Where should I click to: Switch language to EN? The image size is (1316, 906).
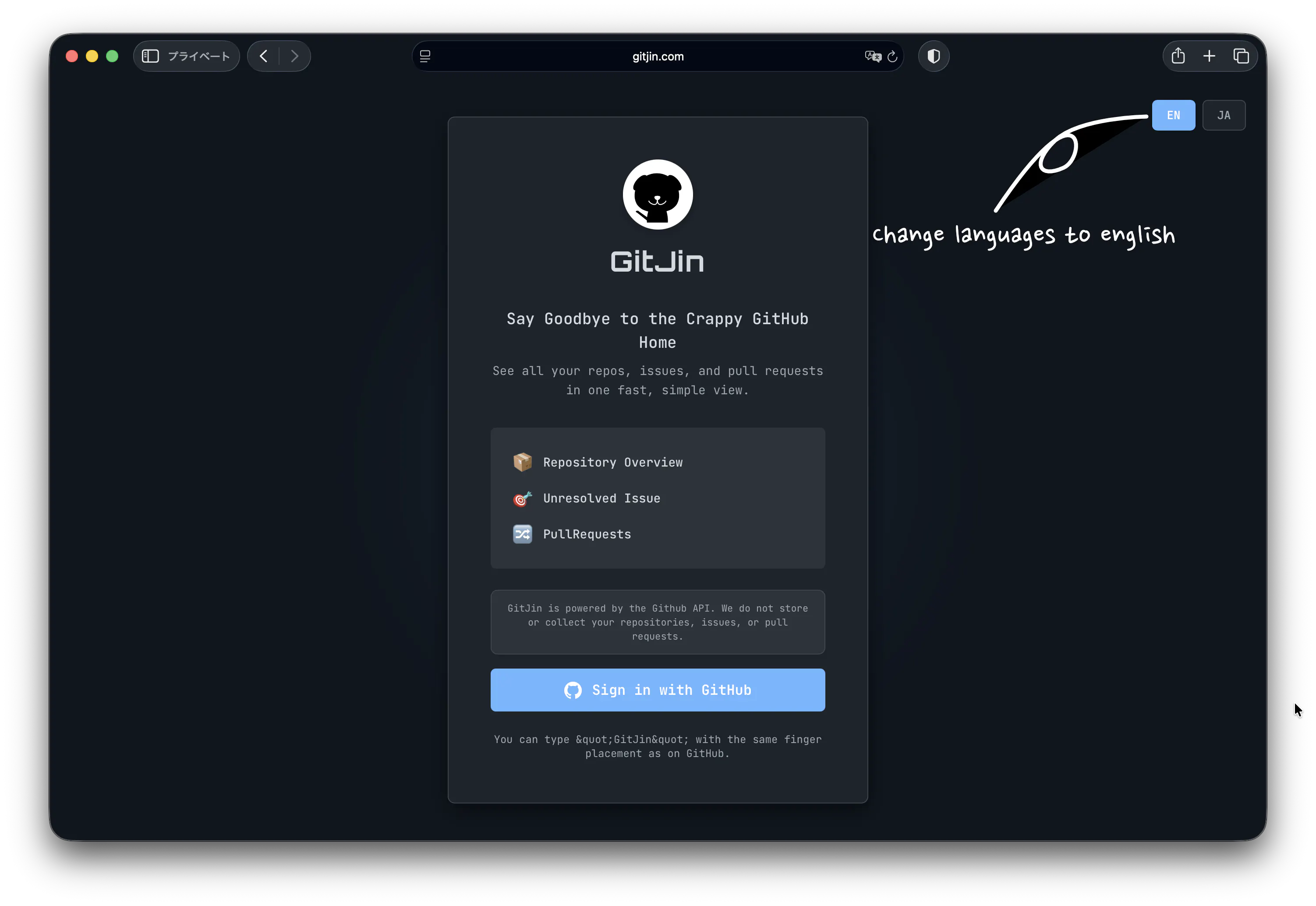coord(1173,115)
